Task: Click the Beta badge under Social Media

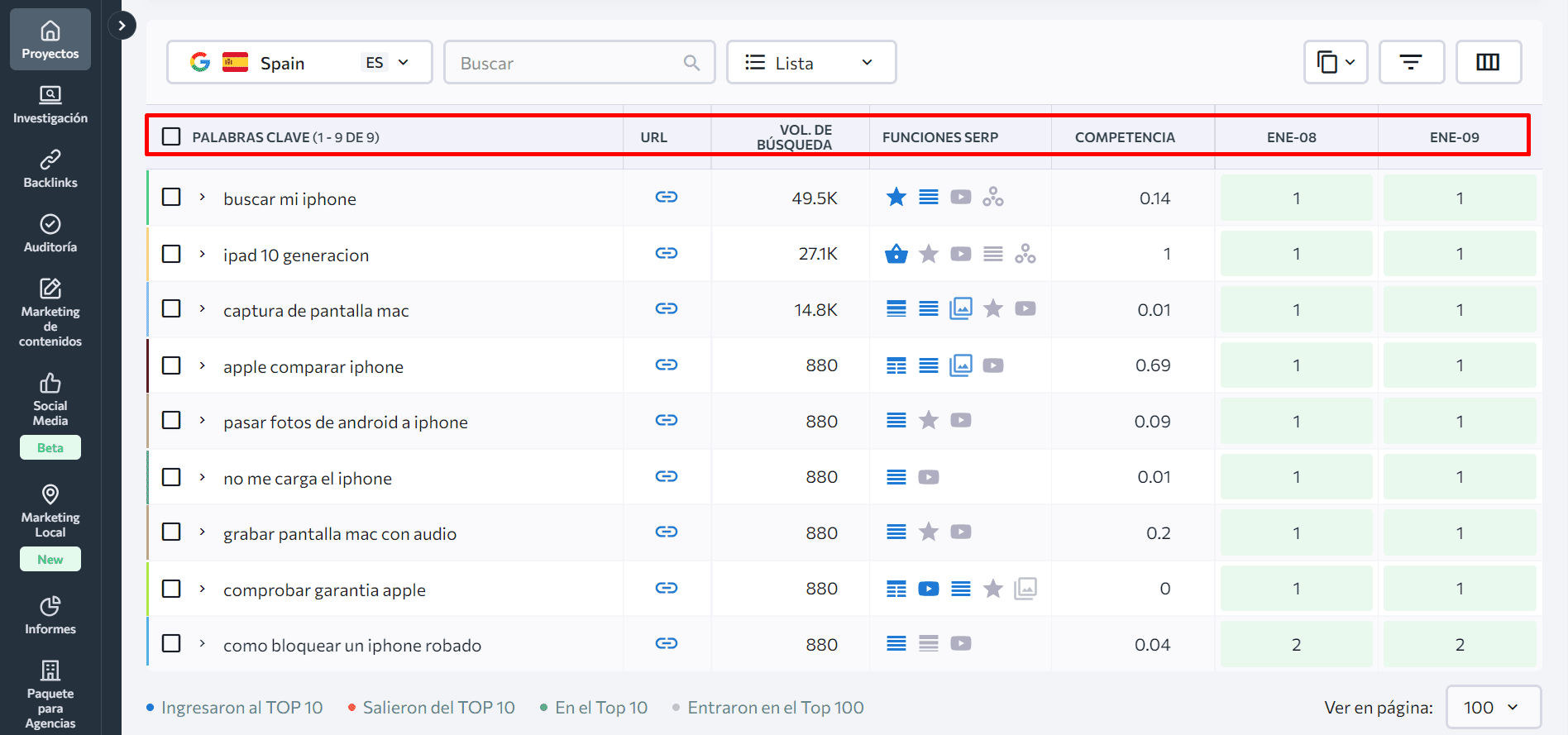Action: click(x=50, y=447)
